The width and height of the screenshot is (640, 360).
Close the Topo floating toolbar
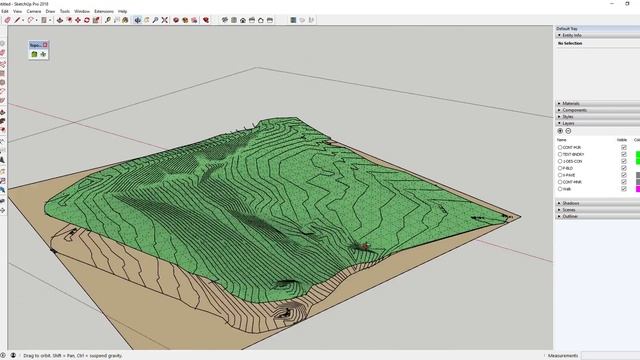tap(45, 45)
